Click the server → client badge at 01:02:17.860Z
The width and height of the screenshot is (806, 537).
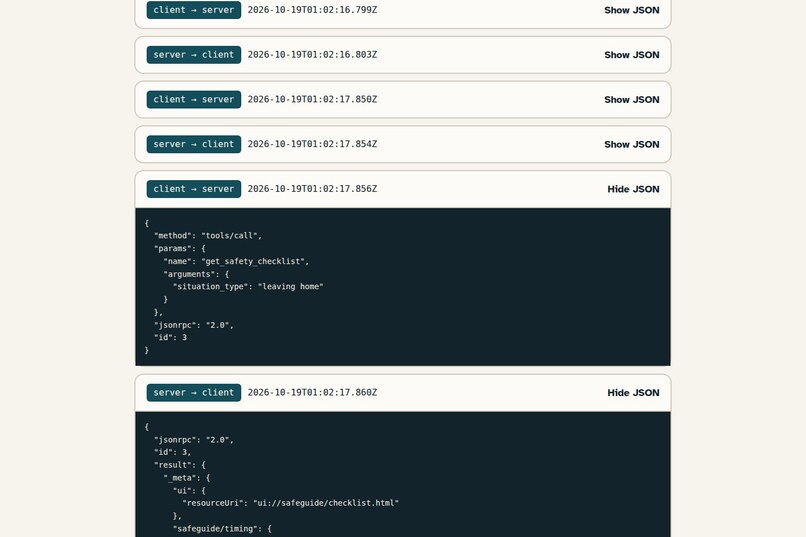194,392
